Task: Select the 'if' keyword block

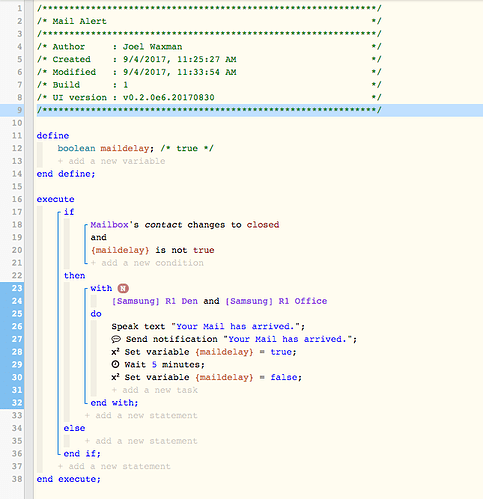Action: pyautogui.click(x=69, y=212)
